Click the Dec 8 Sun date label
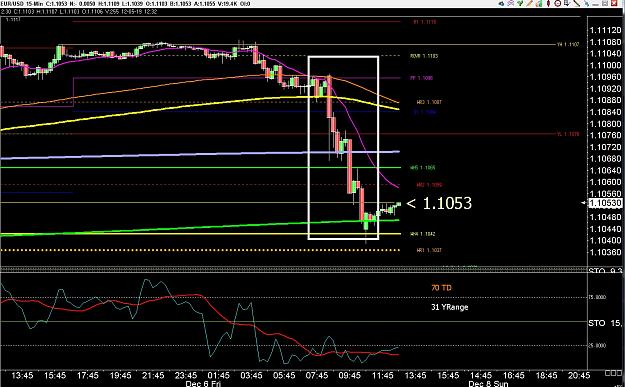 tap(488, 383)
